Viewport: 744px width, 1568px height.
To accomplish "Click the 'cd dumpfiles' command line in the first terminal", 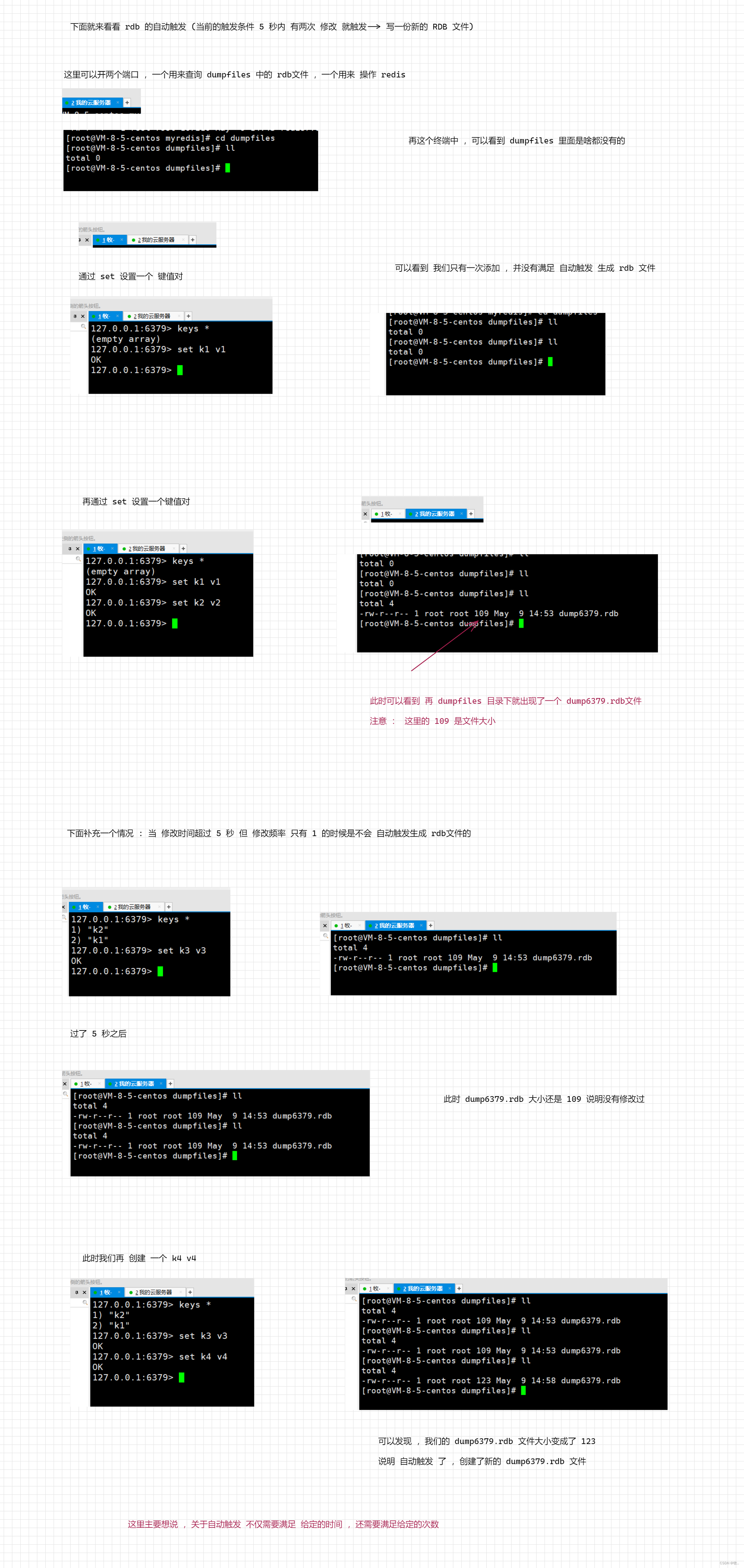I will point(171,138).
